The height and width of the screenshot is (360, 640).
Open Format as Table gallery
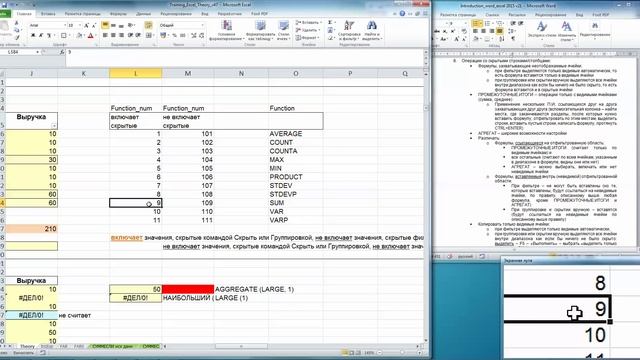[260, 31]
